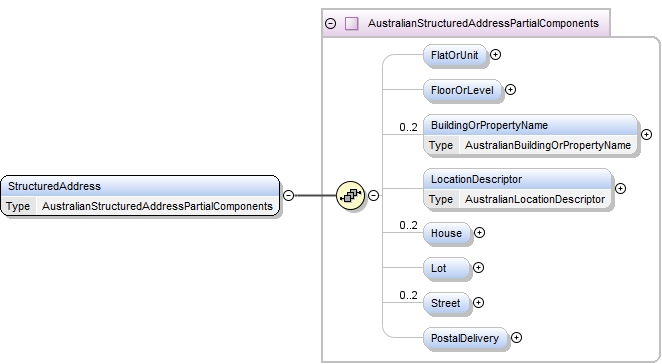Screen dimensions: 662x364
Task: Select the StructuredAddress element node
Action: [x=140, y=196]
